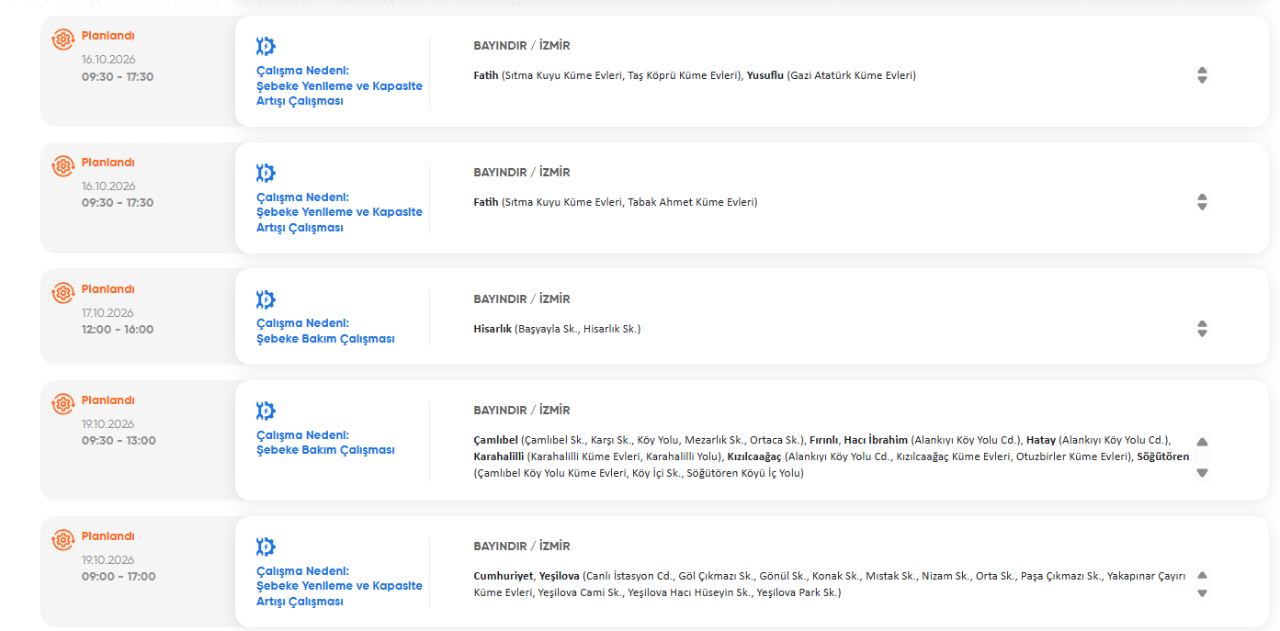Screen dimensions: 1280x631
Task: Click the "Paşa Çıkmazı Sk." street name
Action: [x=1062, y=577]
